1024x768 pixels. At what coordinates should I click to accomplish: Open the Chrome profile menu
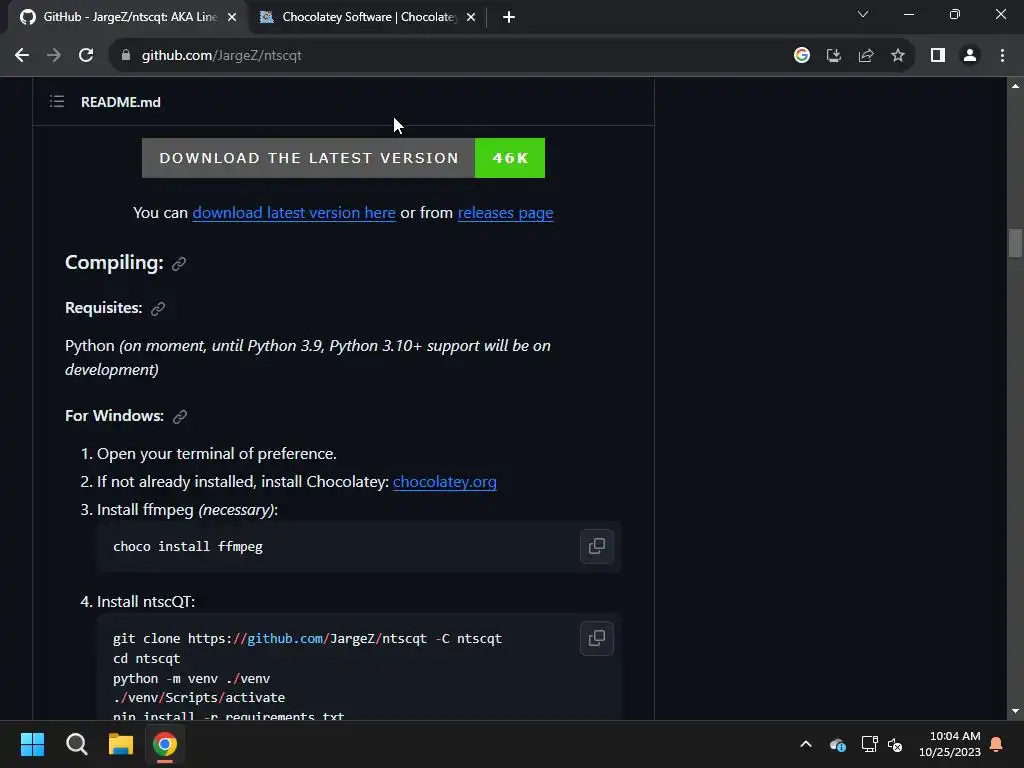point(970,56)
